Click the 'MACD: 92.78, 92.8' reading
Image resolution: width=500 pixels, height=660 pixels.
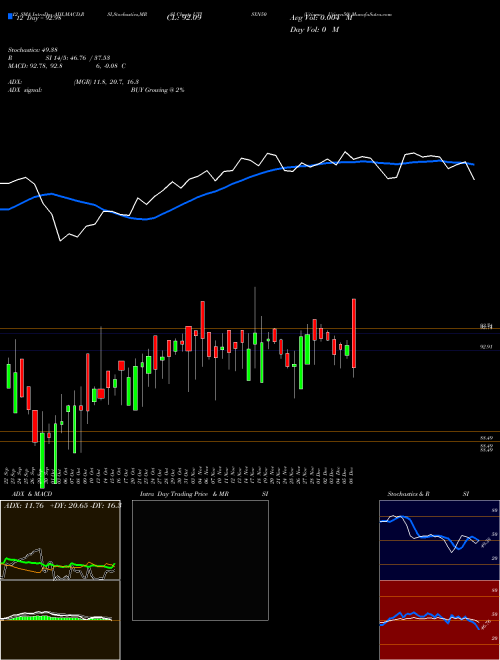tap(35, 66)
